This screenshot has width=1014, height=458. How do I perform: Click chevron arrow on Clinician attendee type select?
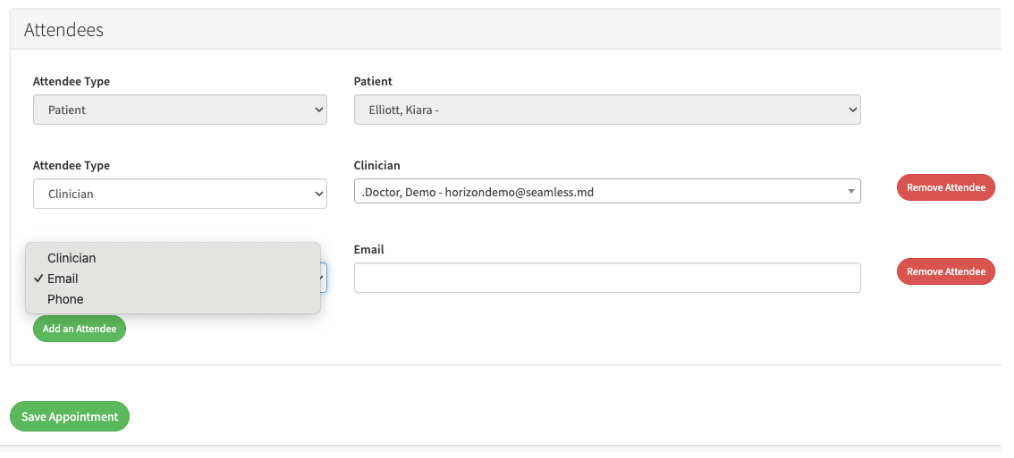pos(319,194)
